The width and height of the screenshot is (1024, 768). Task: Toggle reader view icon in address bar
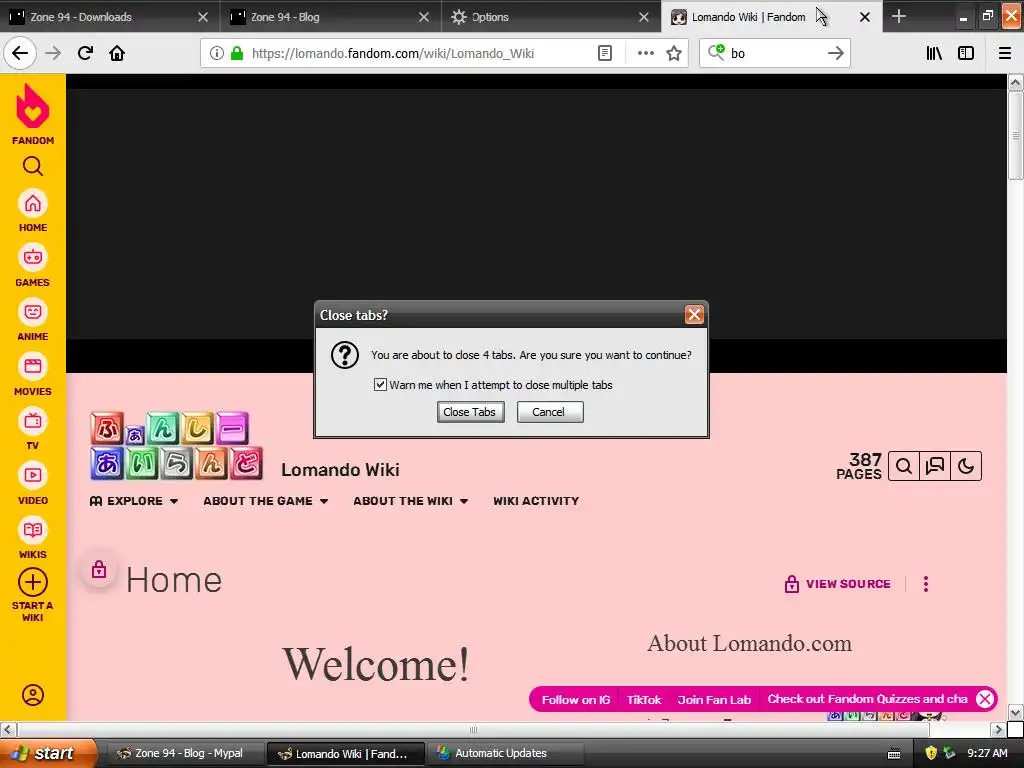(x=605, y=53)
